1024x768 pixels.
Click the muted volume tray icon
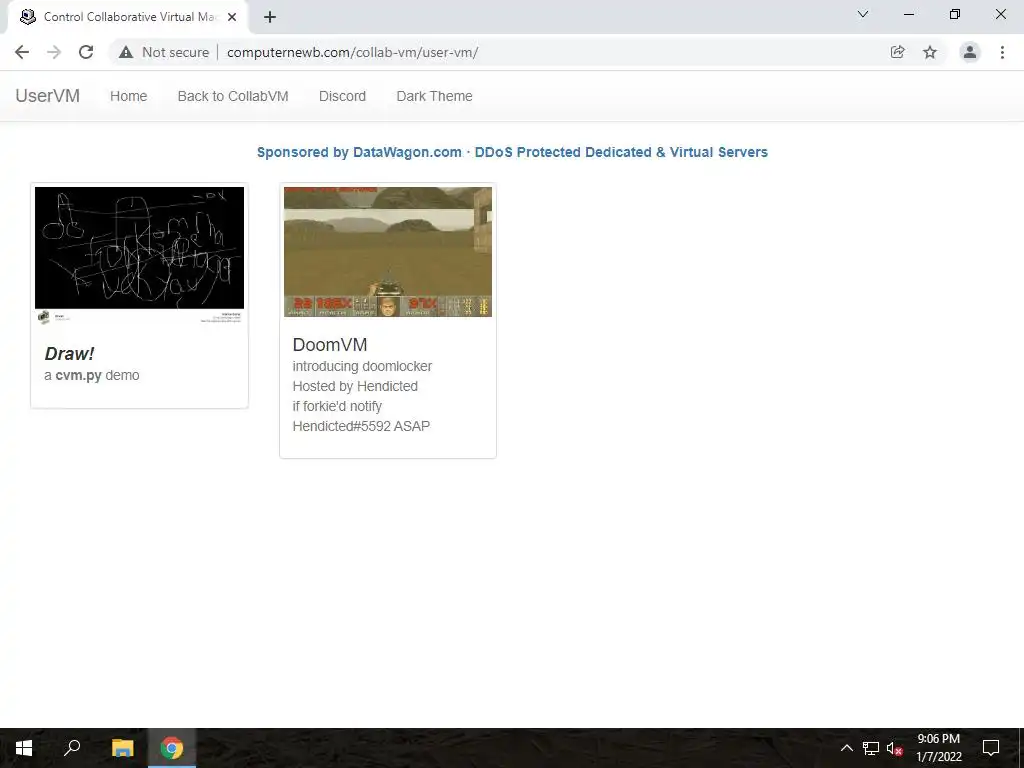(x=895, y=748)
